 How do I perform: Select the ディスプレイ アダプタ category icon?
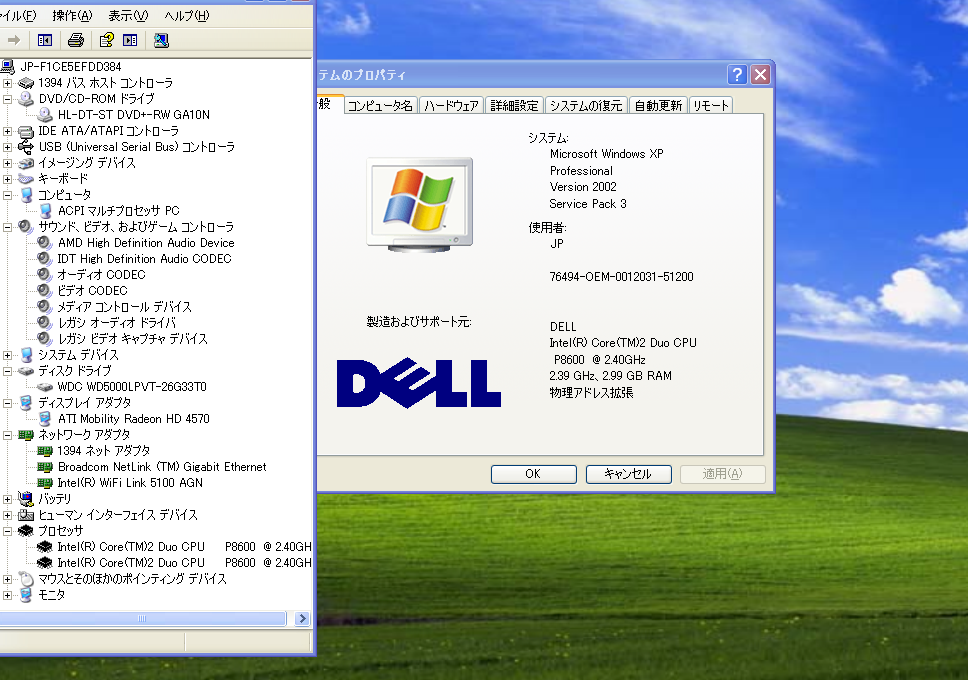(x=26, y=403)
